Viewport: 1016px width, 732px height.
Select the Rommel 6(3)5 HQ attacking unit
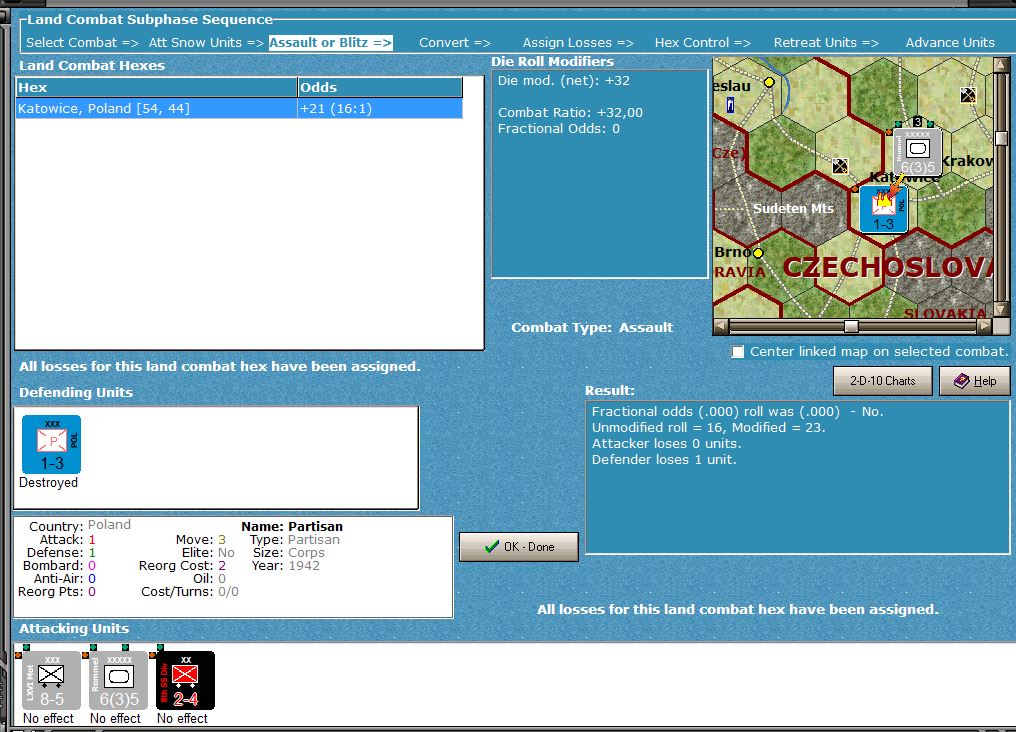pyautogui.click(x=119, y=681)
